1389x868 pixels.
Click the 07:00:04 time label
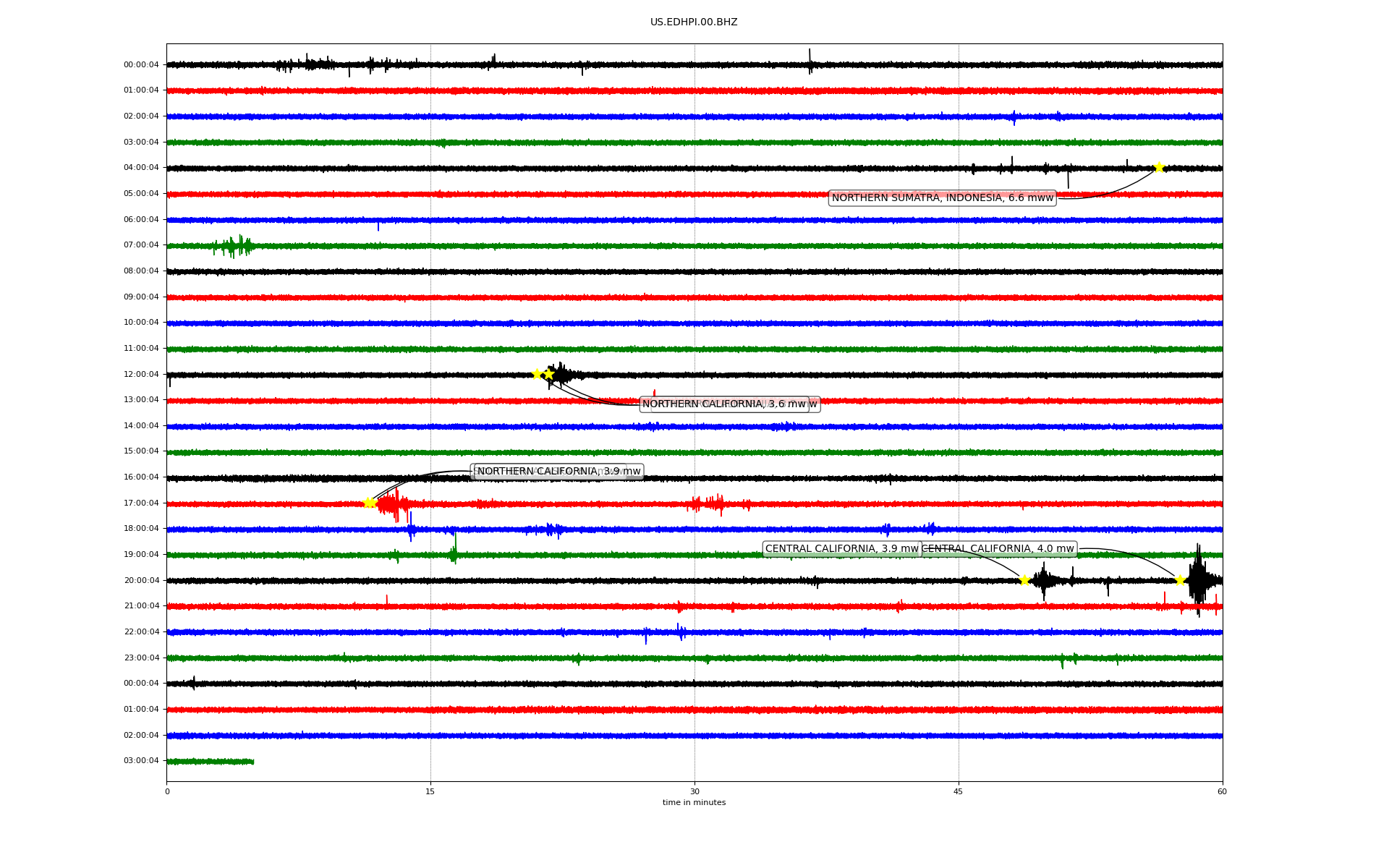[x=141, y=245]
